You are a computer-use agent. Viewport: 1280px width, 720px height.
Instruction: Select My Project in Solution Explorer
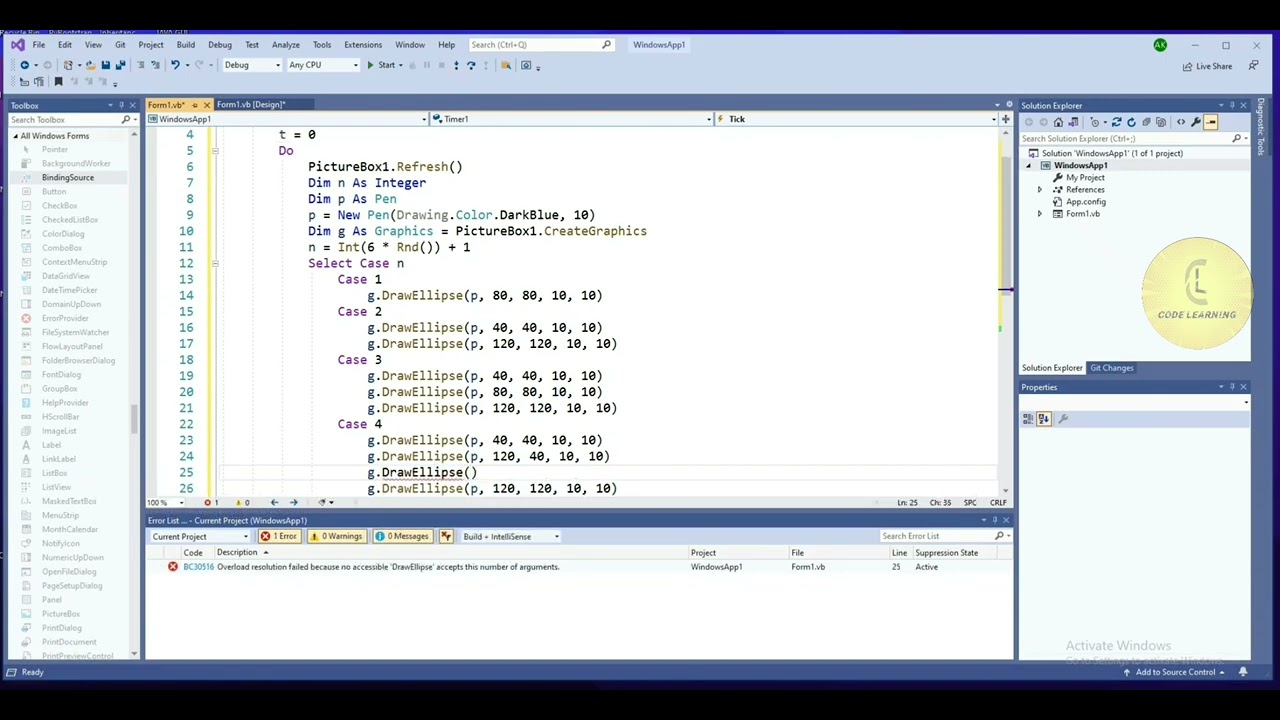click(1085, 178)
